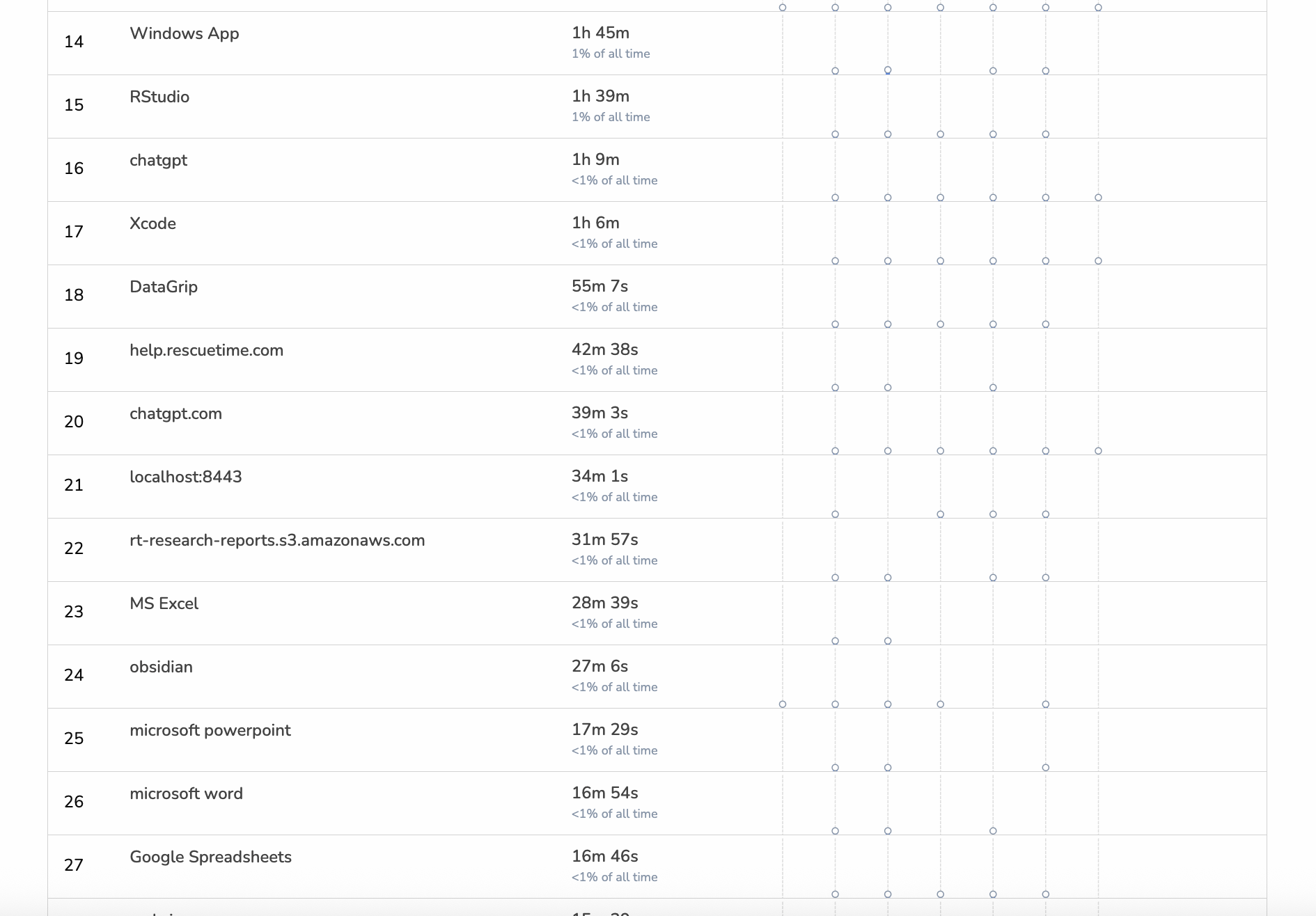Open the RStudio activity entry

point(159,97)
